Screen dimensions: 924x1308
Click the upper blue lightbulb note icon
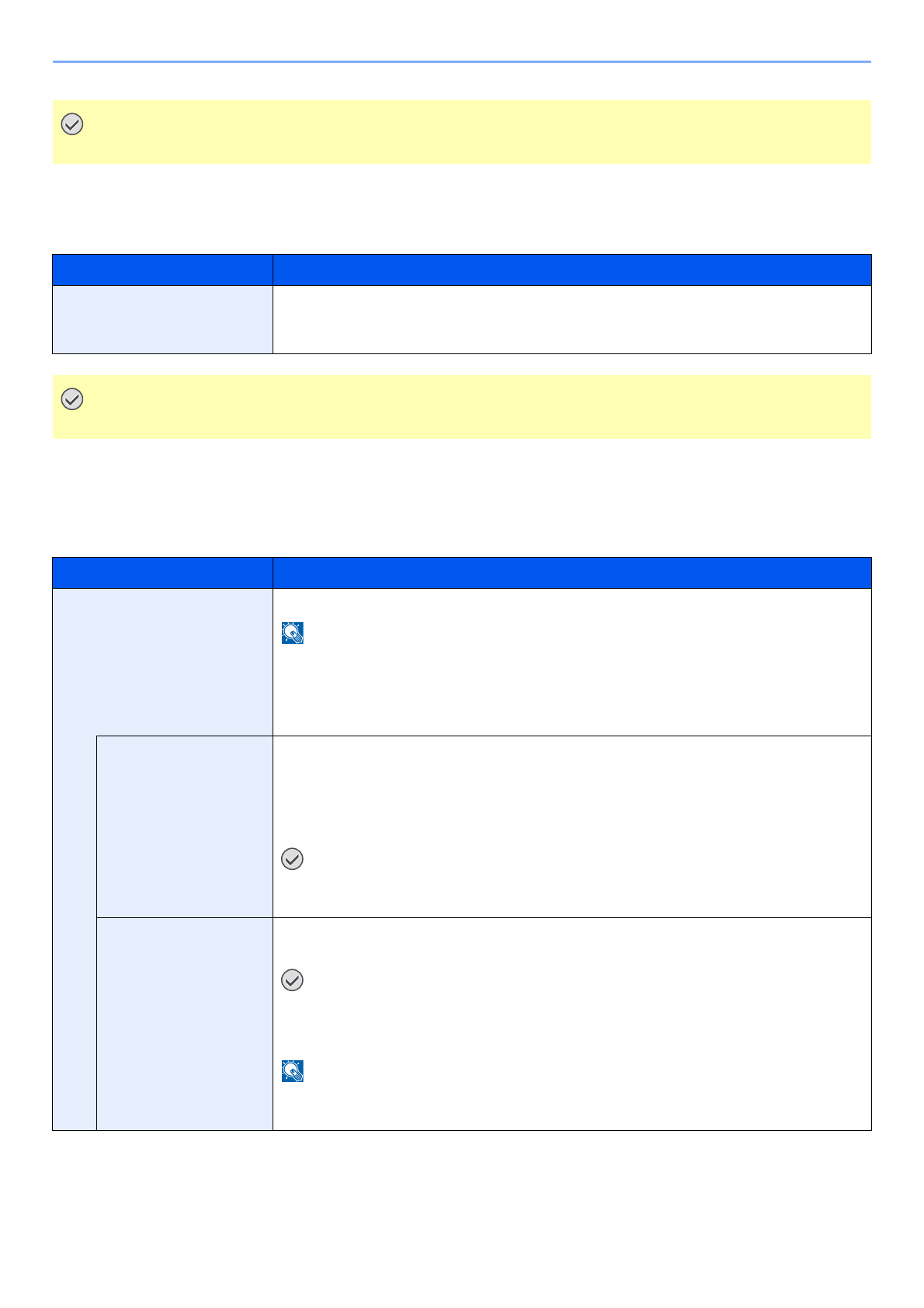[x=293, y=633]
